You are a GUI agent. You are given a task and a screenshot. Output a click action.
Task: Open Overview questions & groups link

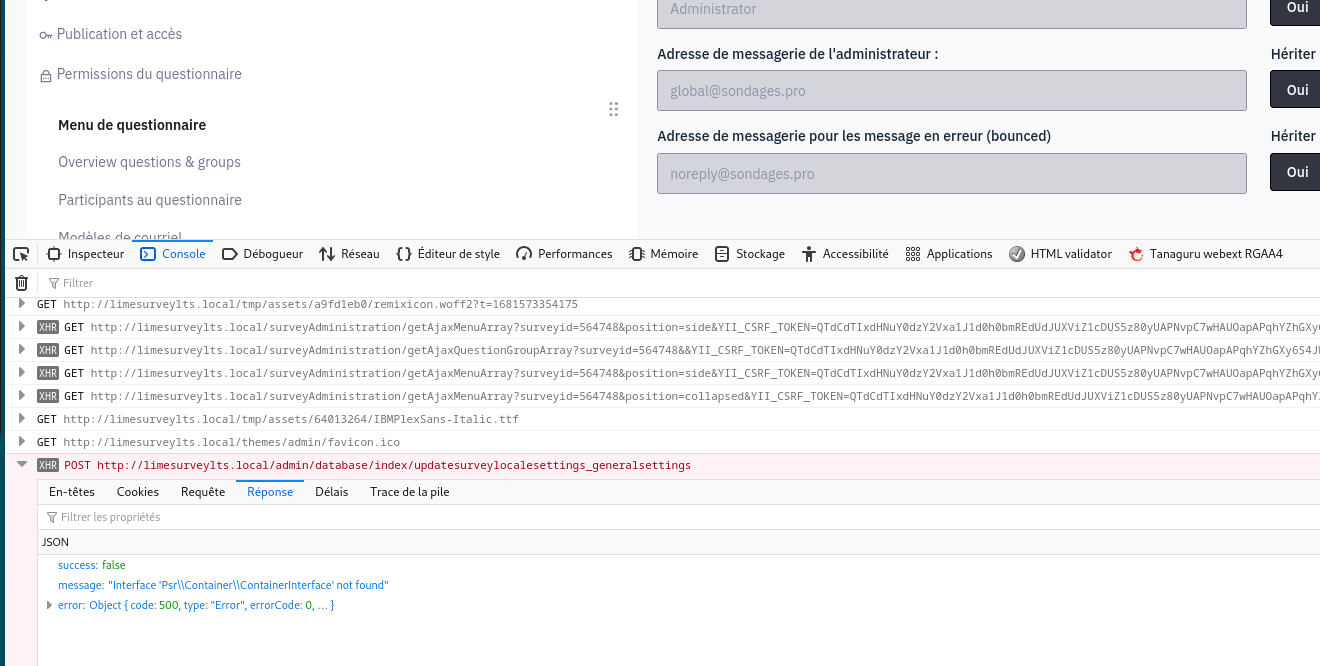pyautogui.click(x=149, y=162)
